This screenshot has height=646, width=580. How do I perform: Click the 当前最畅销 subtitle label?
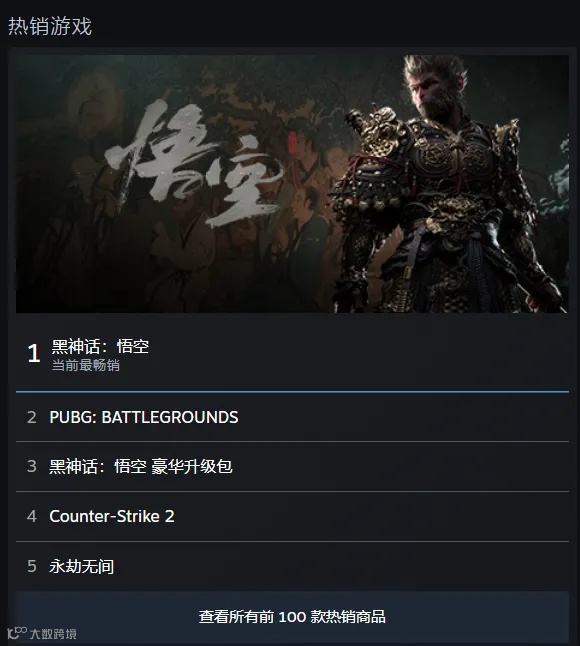point(86,365)
